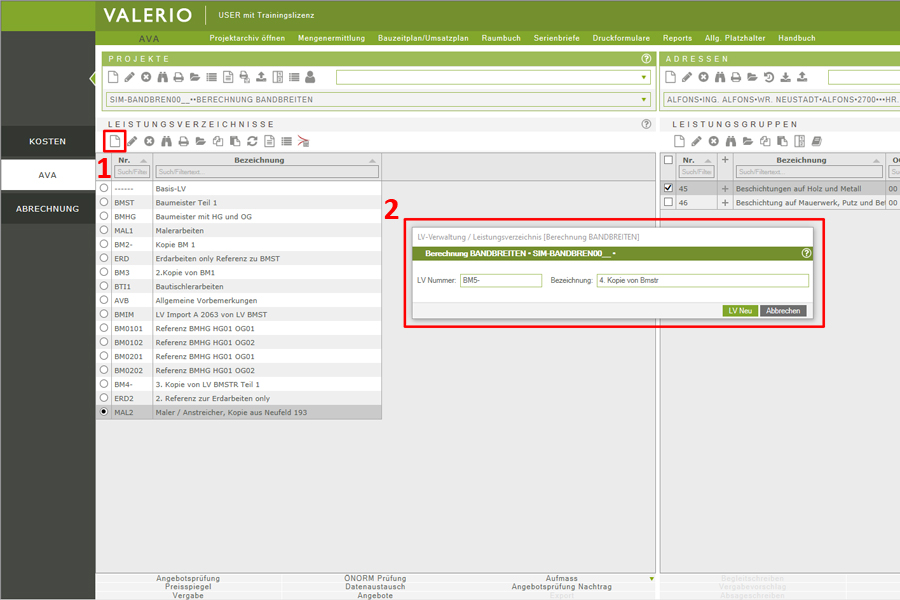This screenshot has width=900, height=600.
Task: Click the LV Neu button
Action: tap(740, 311)
